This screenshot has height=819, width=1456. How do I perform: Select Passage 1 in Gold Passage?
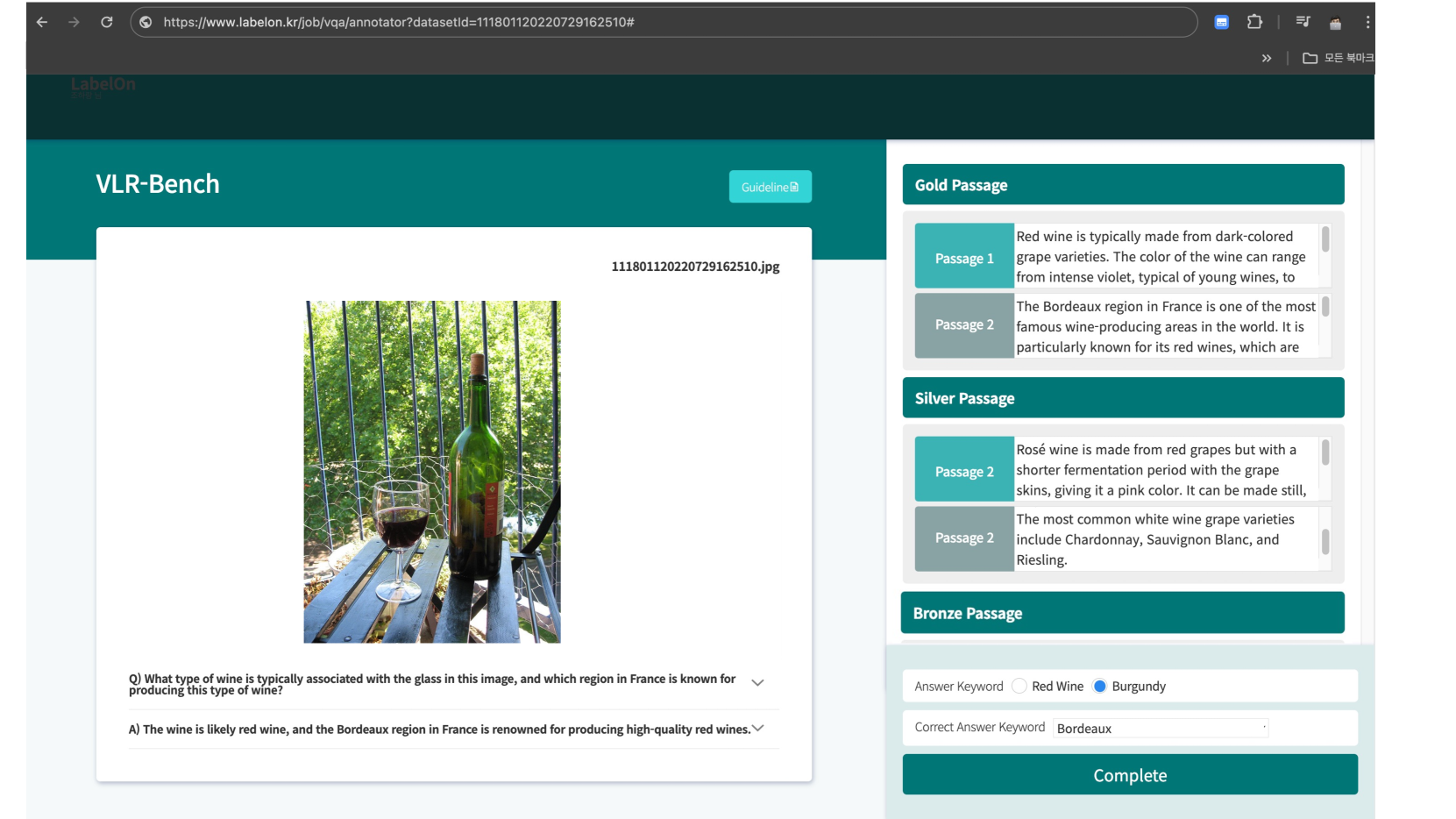[x=964, y=256]
